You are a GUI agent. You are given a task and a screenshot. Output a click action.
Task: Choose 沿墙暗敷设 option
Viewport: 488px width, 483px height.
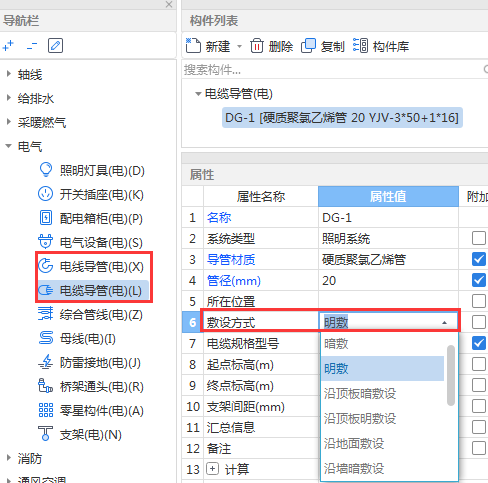(x=382, y=468)
